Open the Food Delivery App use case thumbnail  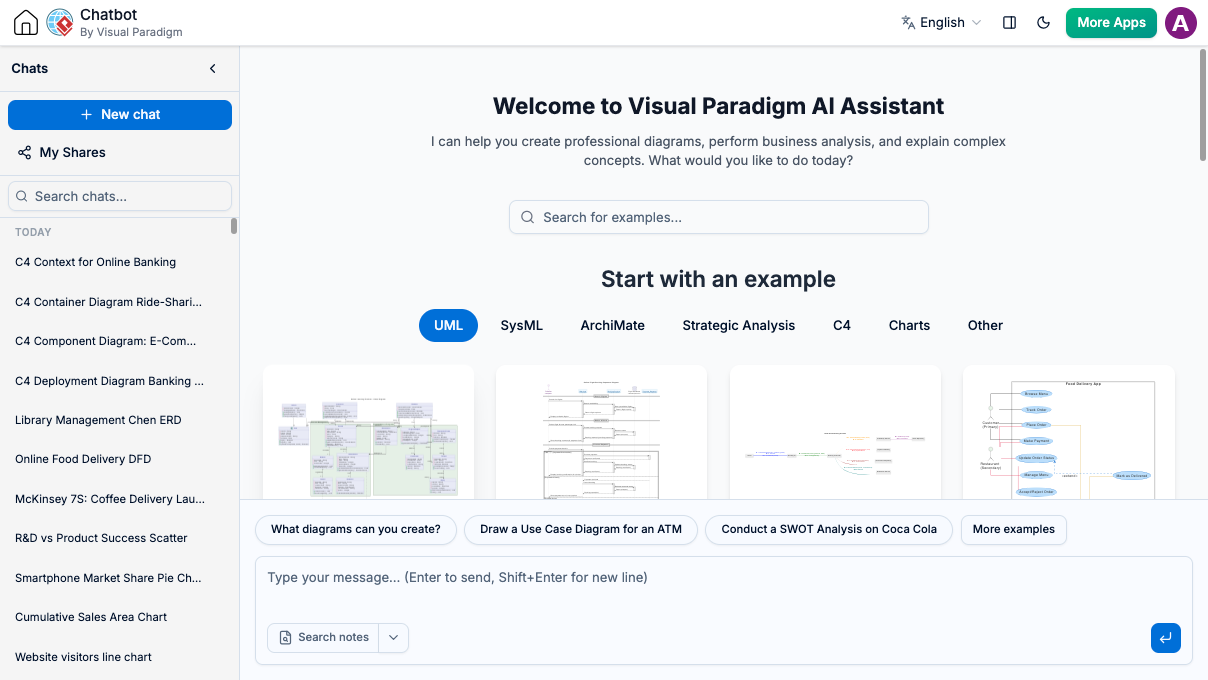1069,433
